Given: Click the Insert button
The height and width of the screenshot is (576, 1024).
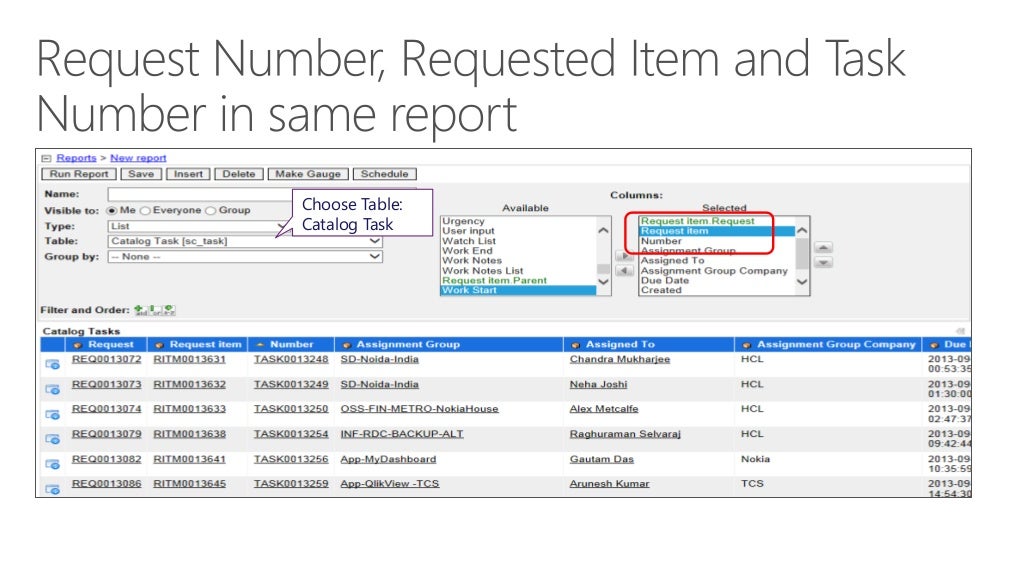Looking at the screenshot, I should (188, 174).
